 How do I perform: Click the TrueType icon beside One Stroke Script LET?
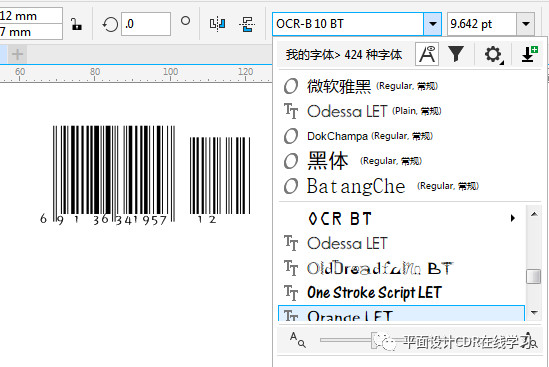coord(291,293)
